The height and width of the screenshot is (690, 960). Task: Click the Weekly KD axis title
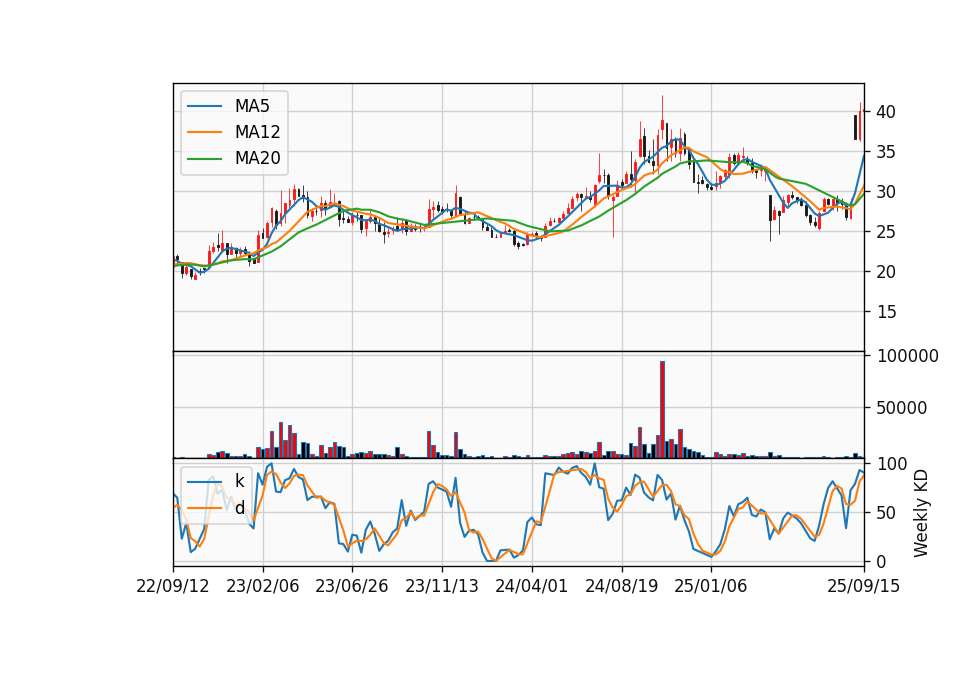point(920,513)
